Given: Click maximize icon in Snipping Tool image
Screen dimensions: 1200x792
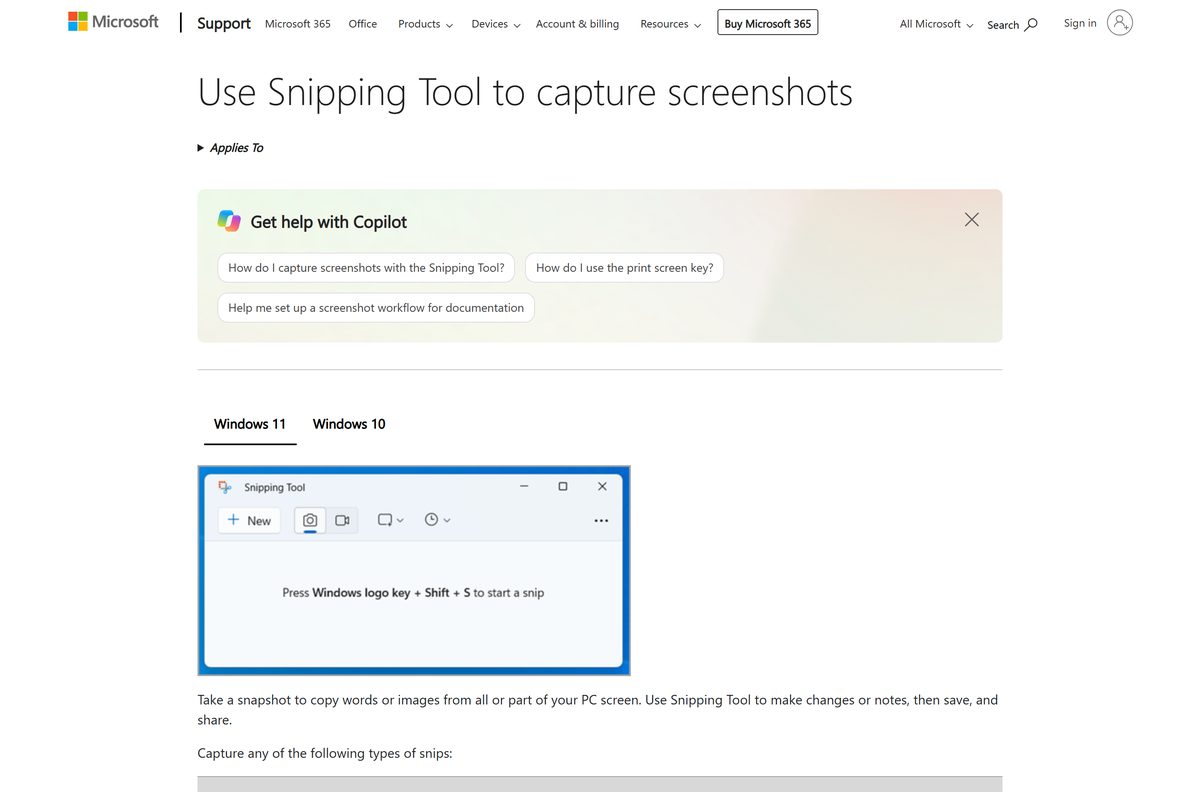Looking at the screenshot, I should tap(563, 486).
